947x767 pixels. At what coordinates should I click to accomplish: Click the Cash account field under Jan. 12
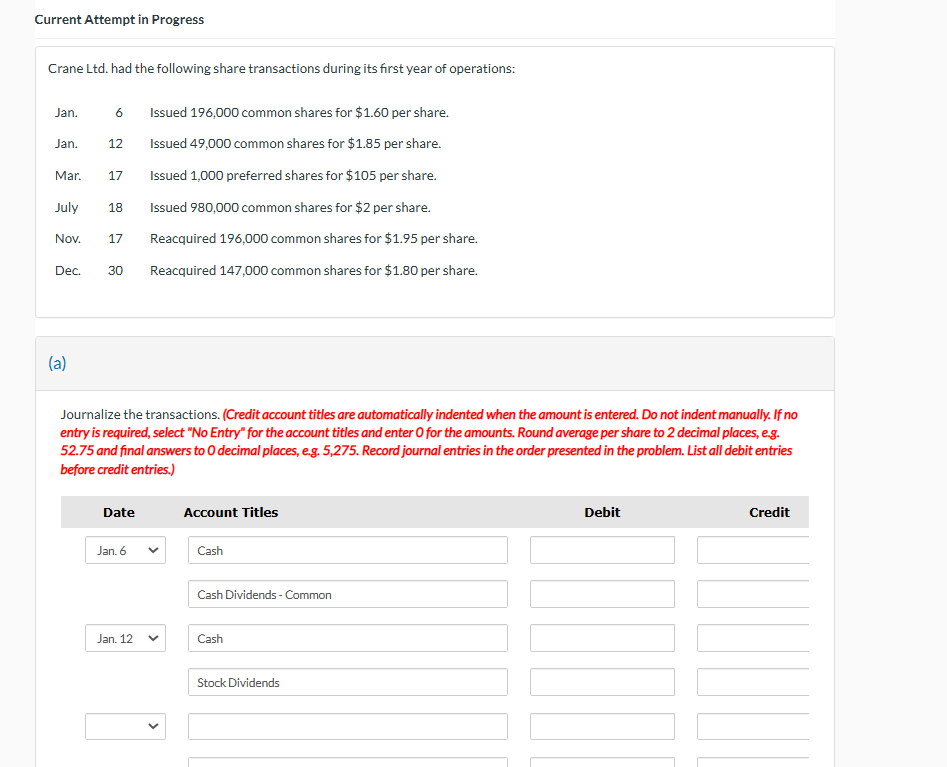click(347, 638)
